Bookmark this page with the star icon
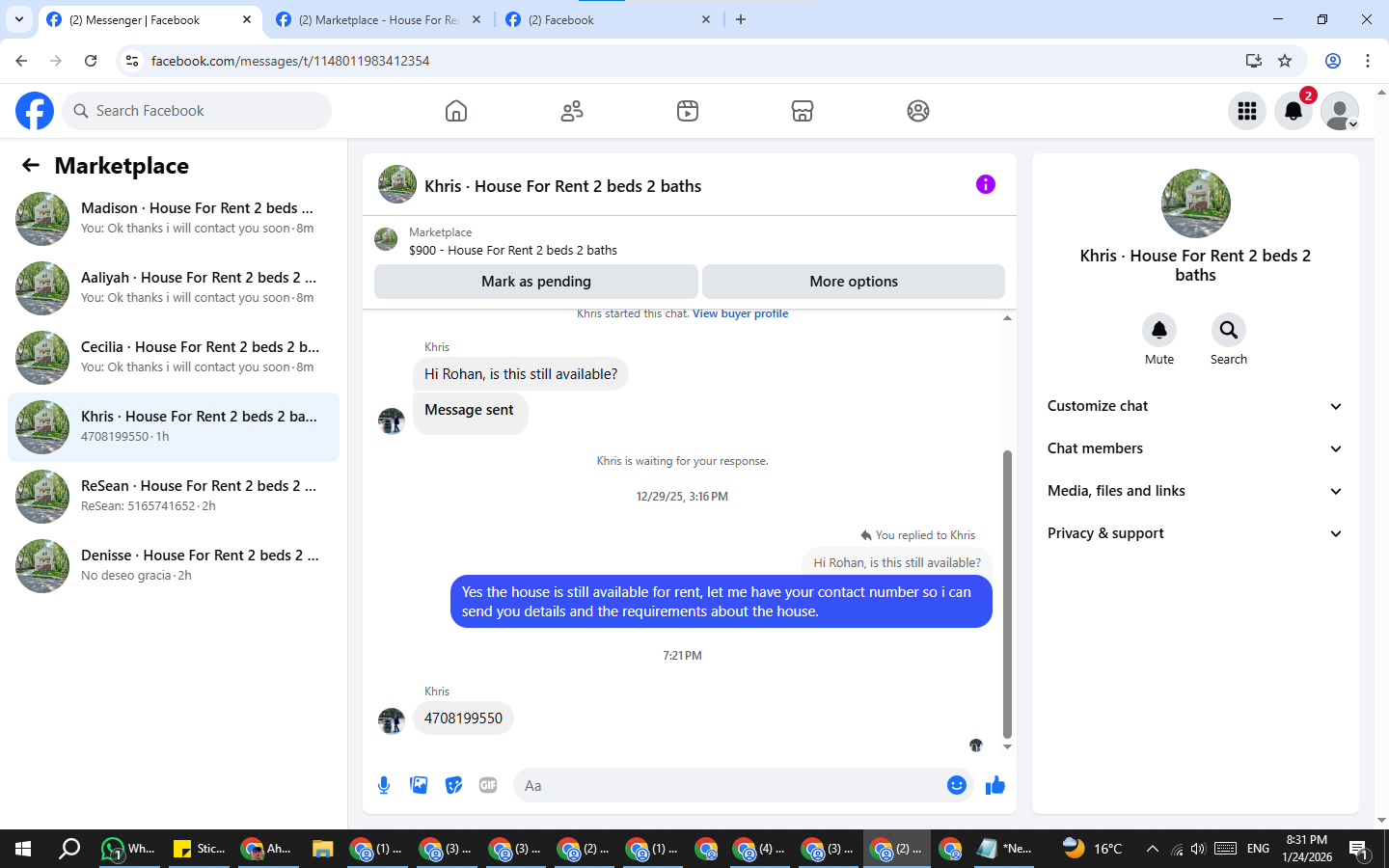This screenshot has height=868, width=1389. coord(1285,61)
